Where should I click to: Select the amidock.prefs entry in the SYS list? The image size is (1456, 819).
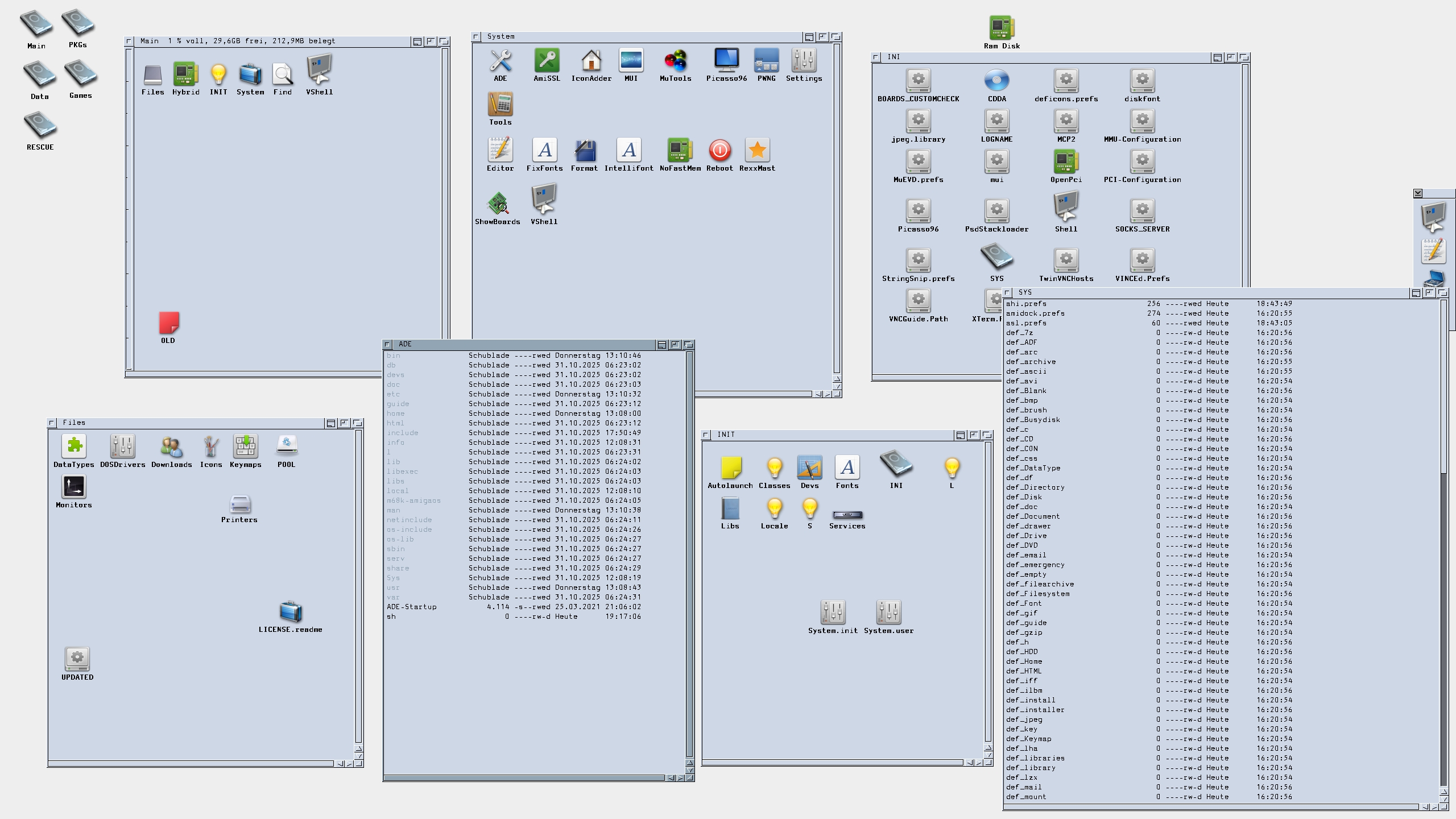[1035, 313]
